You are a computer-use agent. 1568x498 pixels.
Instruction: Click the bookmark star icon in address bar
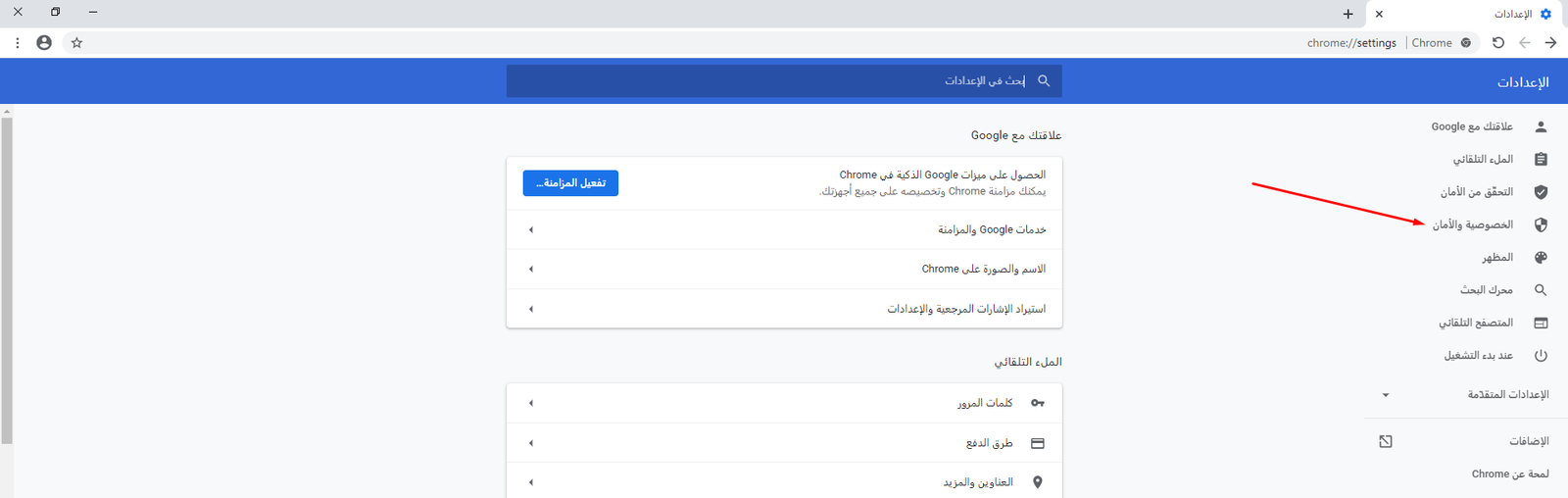(76, 43)
